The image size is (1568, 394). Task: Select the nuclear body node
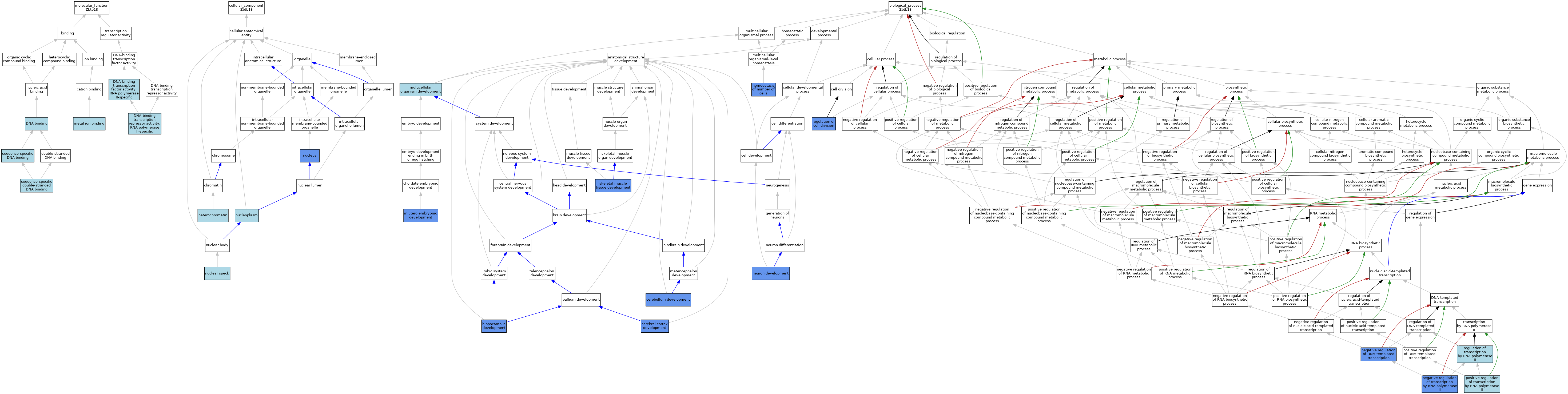point(217,245)
